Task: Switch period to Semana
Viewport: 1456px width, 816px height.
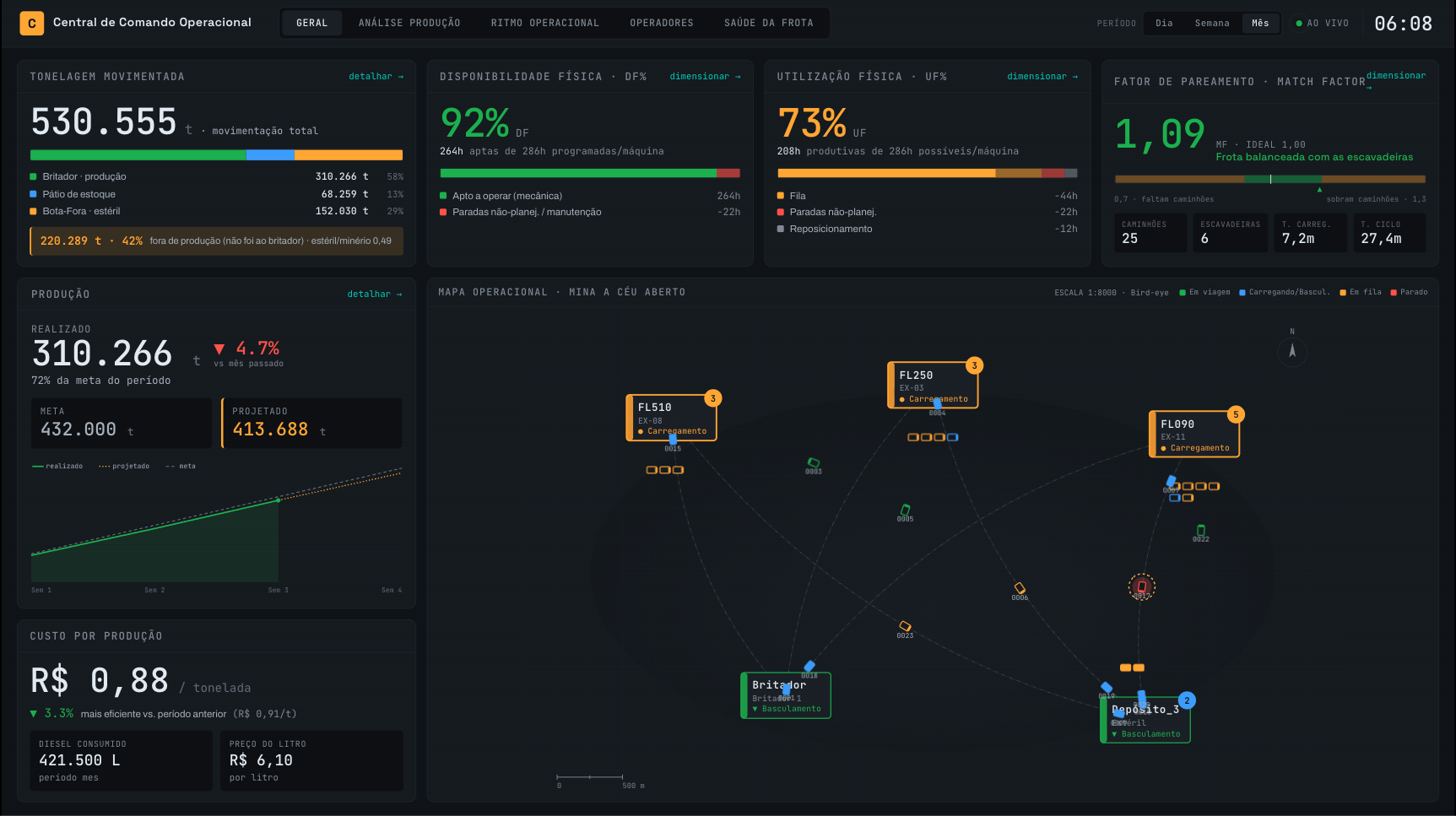Action: [1212, 23]
